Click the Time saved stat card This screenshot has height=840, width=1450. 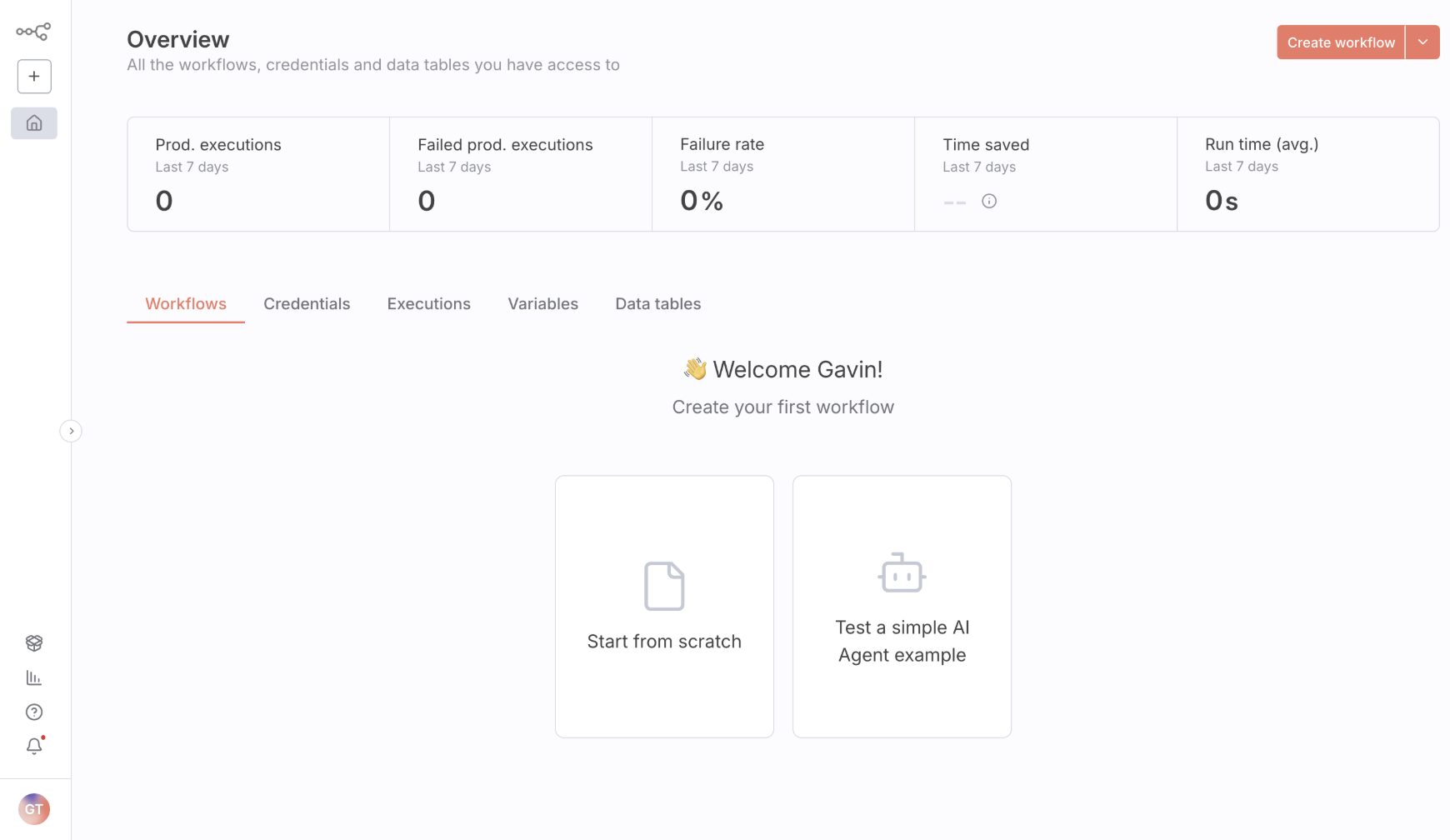(1046, 174)
